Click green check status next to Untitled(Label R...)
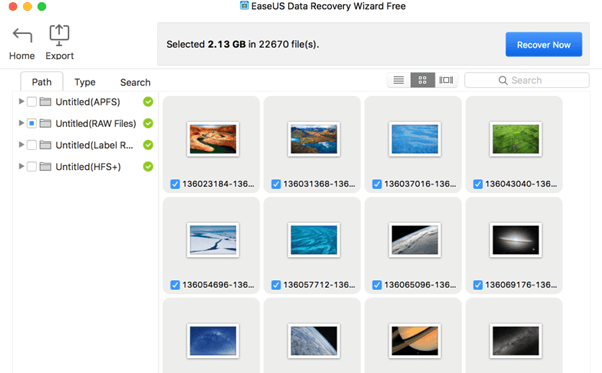 tap(148, 145)
